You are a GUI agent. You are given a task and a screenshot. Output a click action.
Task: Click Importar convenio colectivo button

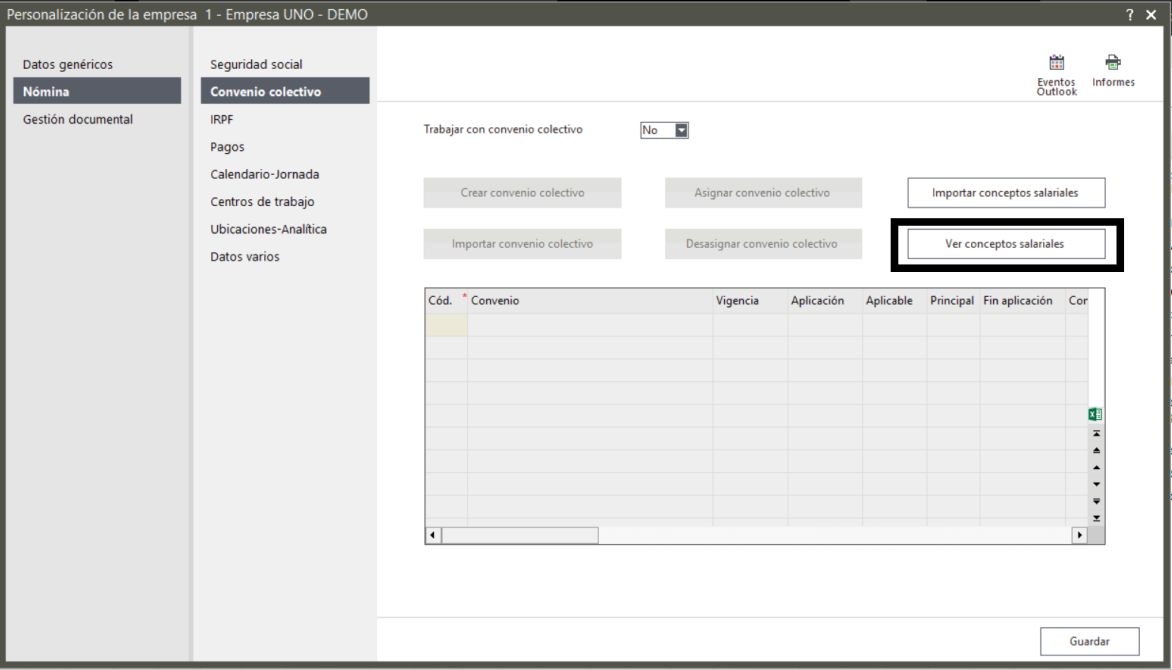click(x=522, y=244)
